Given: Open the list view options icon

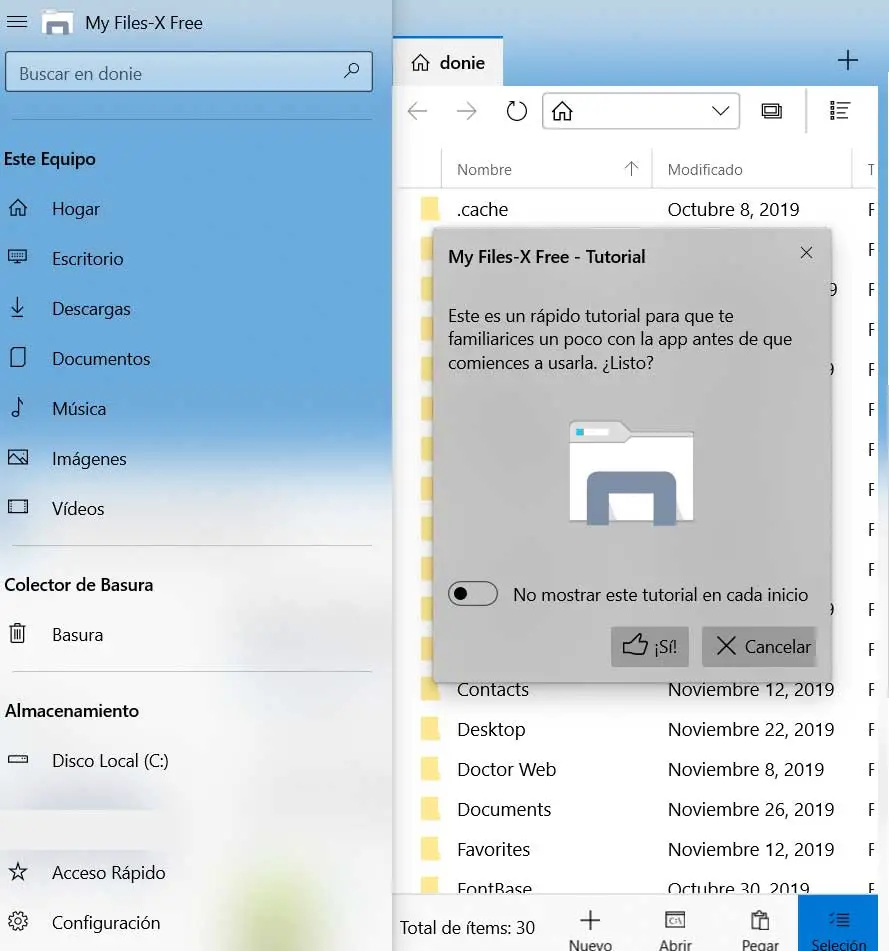Looking at the screenshot, I should 840,110.
